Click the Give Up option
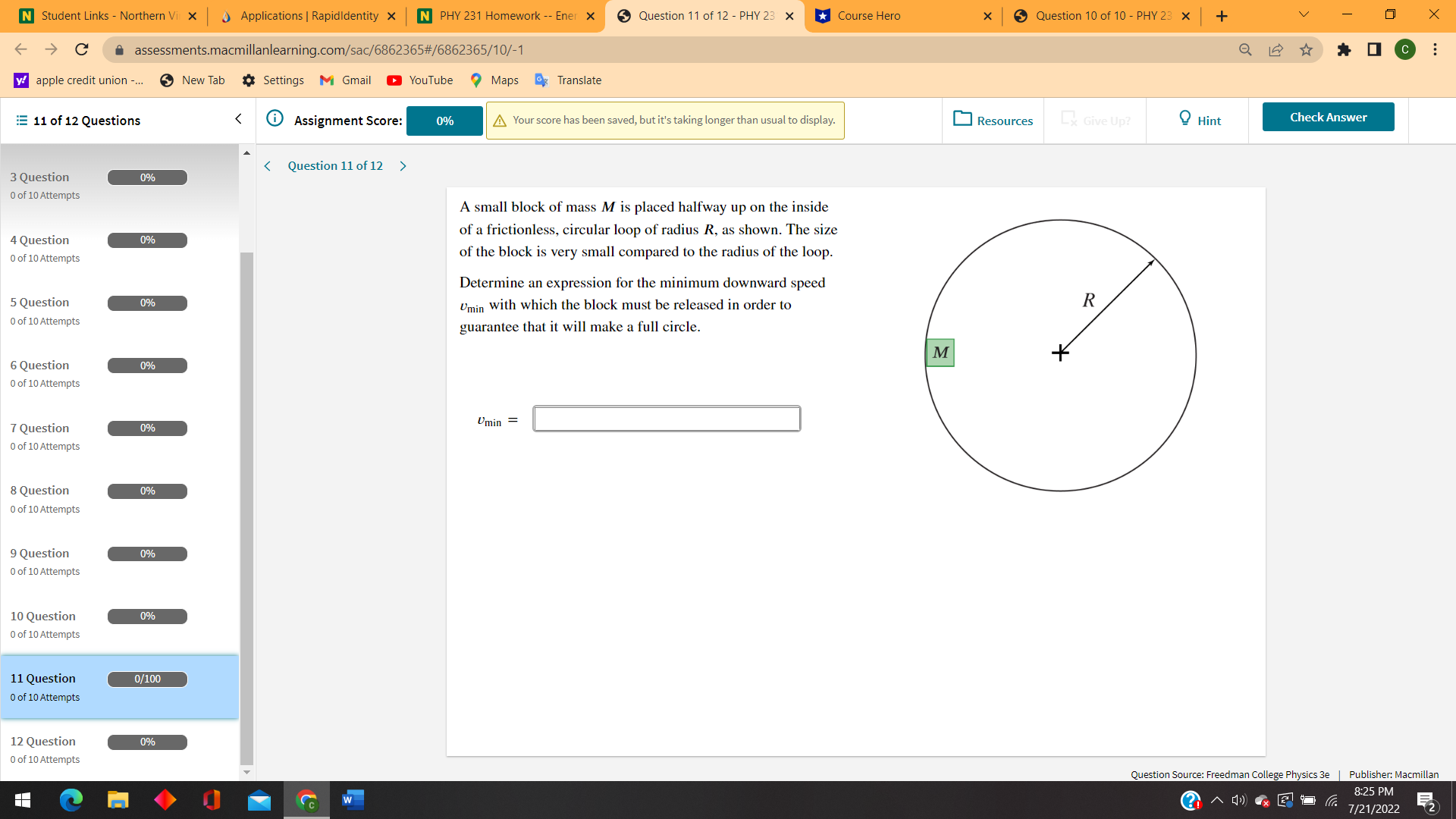This screenshot has width=1456, height=819. pos(1094,120)
